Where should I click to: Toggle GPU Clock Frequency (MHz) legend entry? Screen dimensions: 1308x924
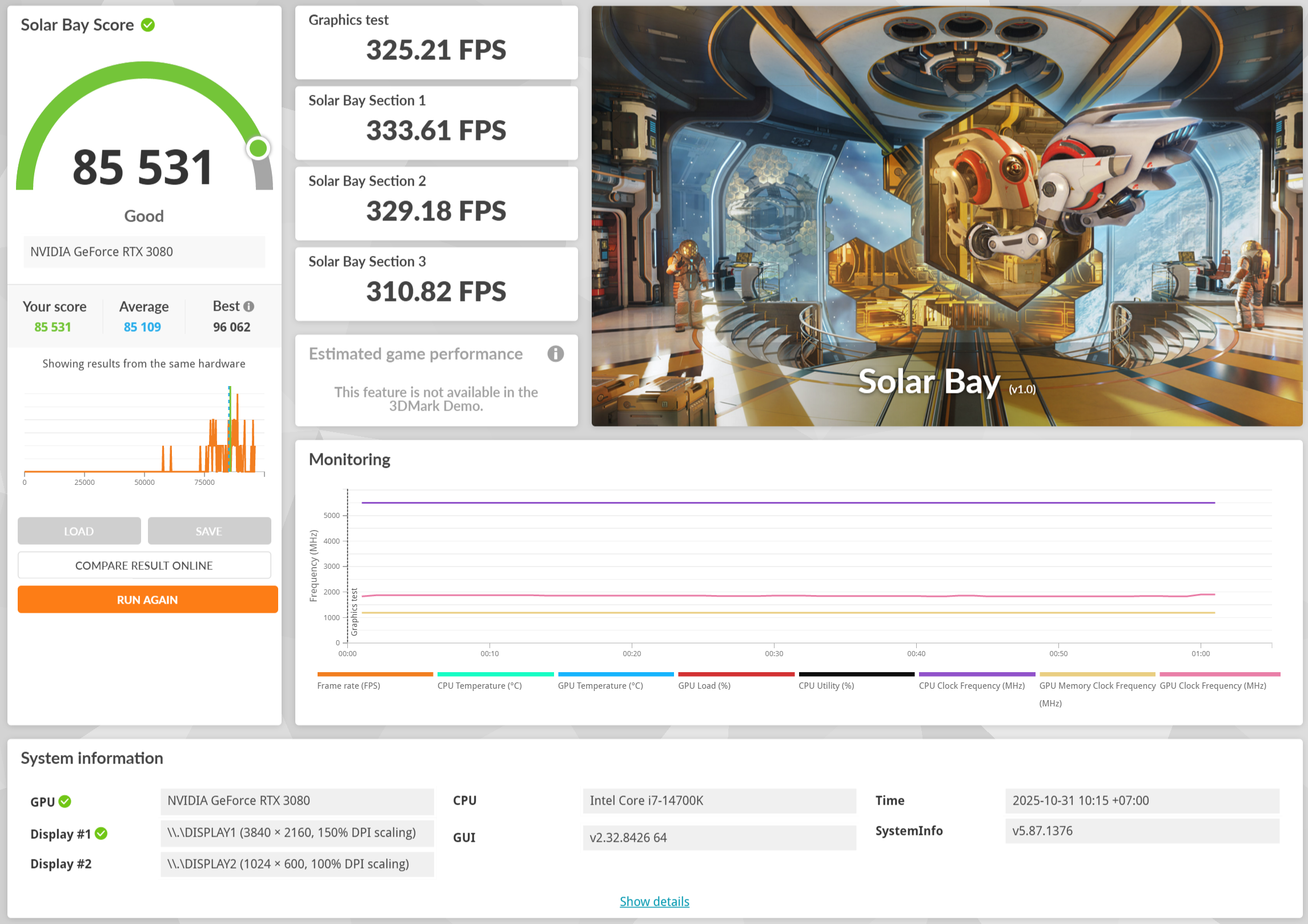1213,685
